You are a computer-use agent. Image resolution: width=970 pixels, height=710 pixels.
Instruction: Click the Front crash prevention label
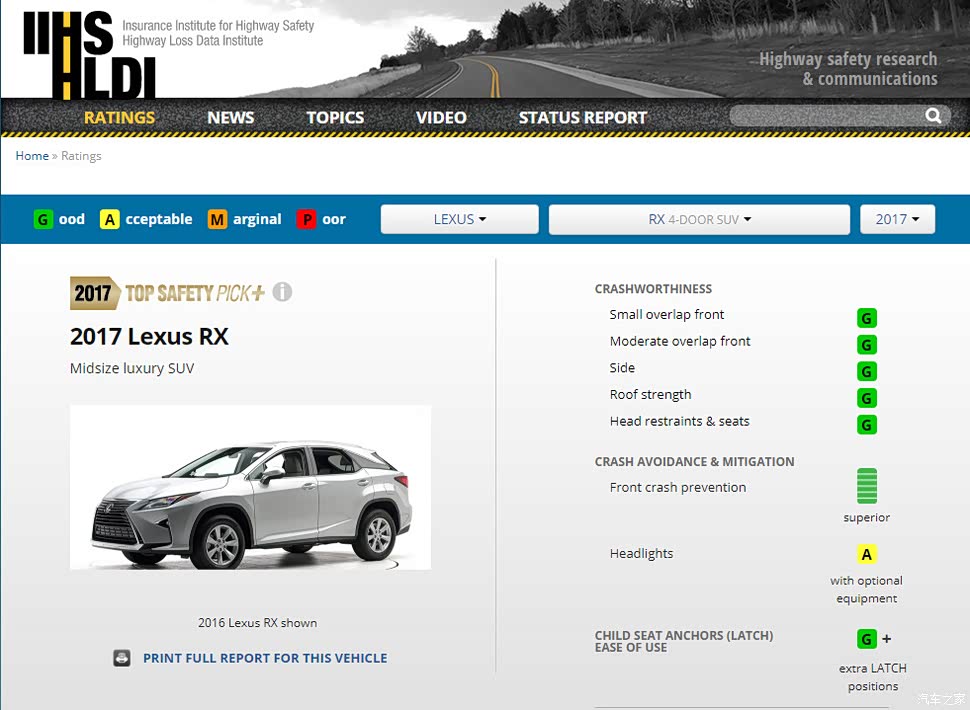click(677, 487)
